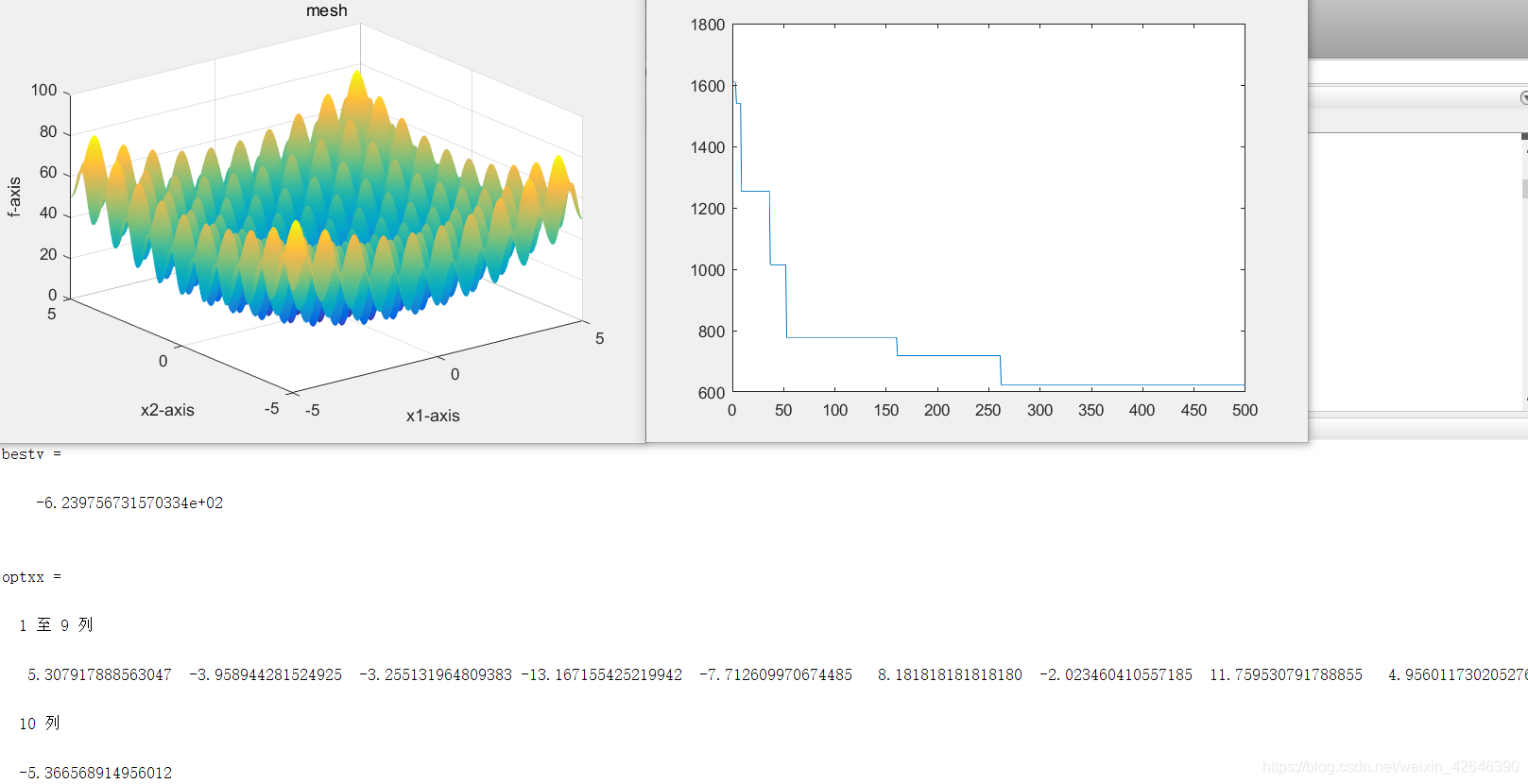Click the '1 至 9 列' column header text
The image size is (1528, 784).
click(x=56, y=625)
